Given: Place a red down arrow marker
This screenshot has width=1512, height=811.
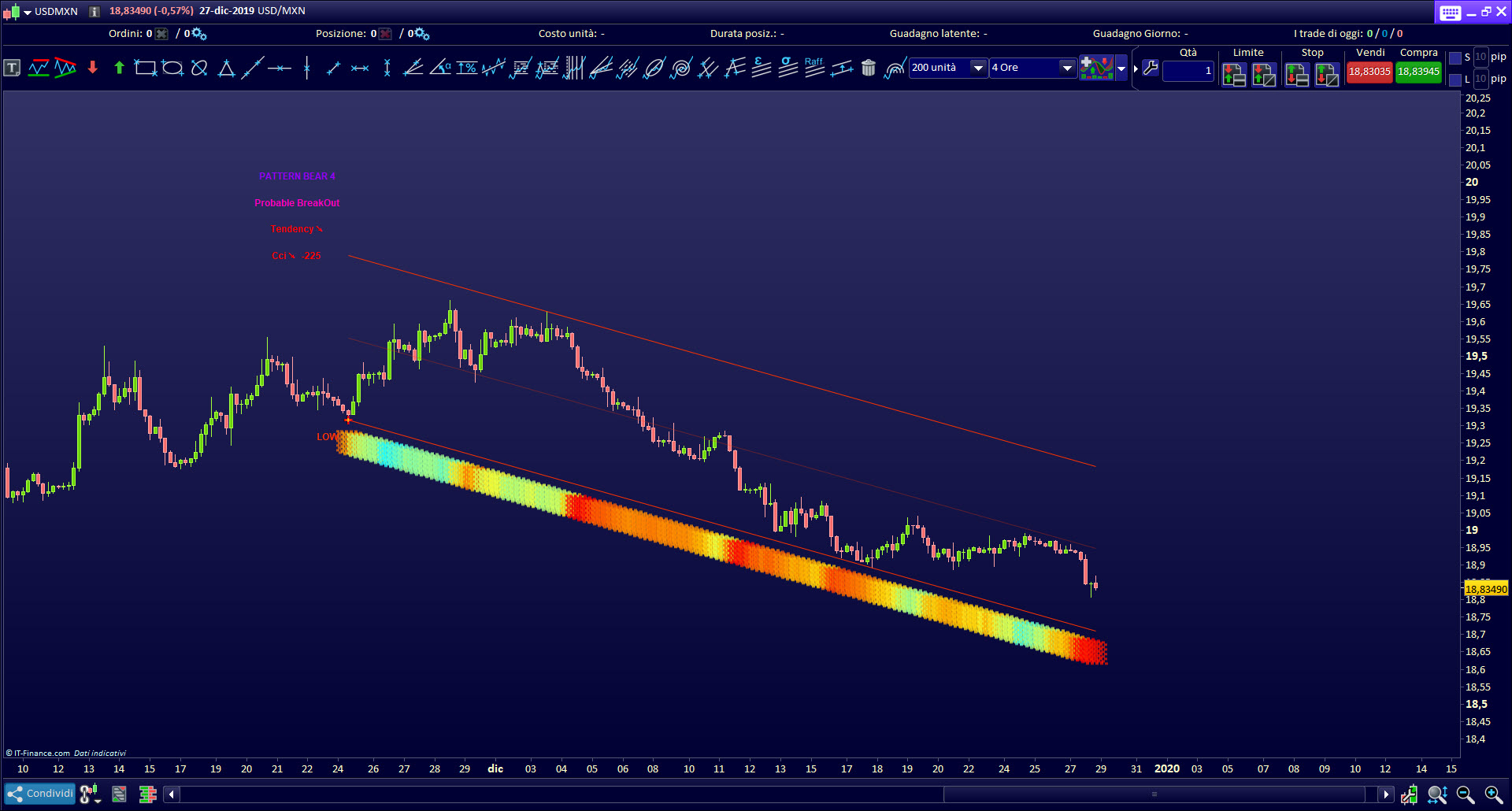Looking at the screenshot, I should point(92,69).
